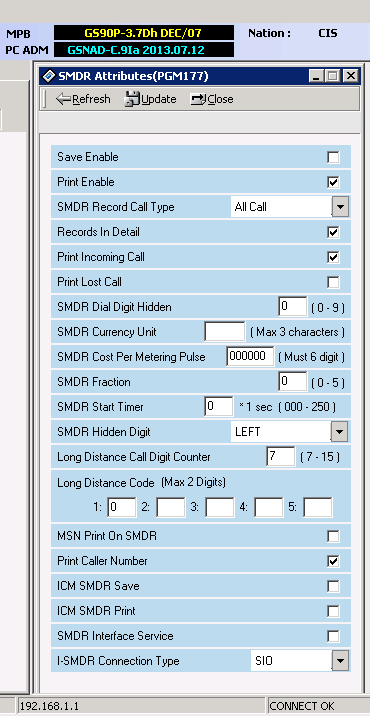Click the SMDR Dial Digit Hidden field
The height and width of the screenshot is (716, 376).
[293, 306]
